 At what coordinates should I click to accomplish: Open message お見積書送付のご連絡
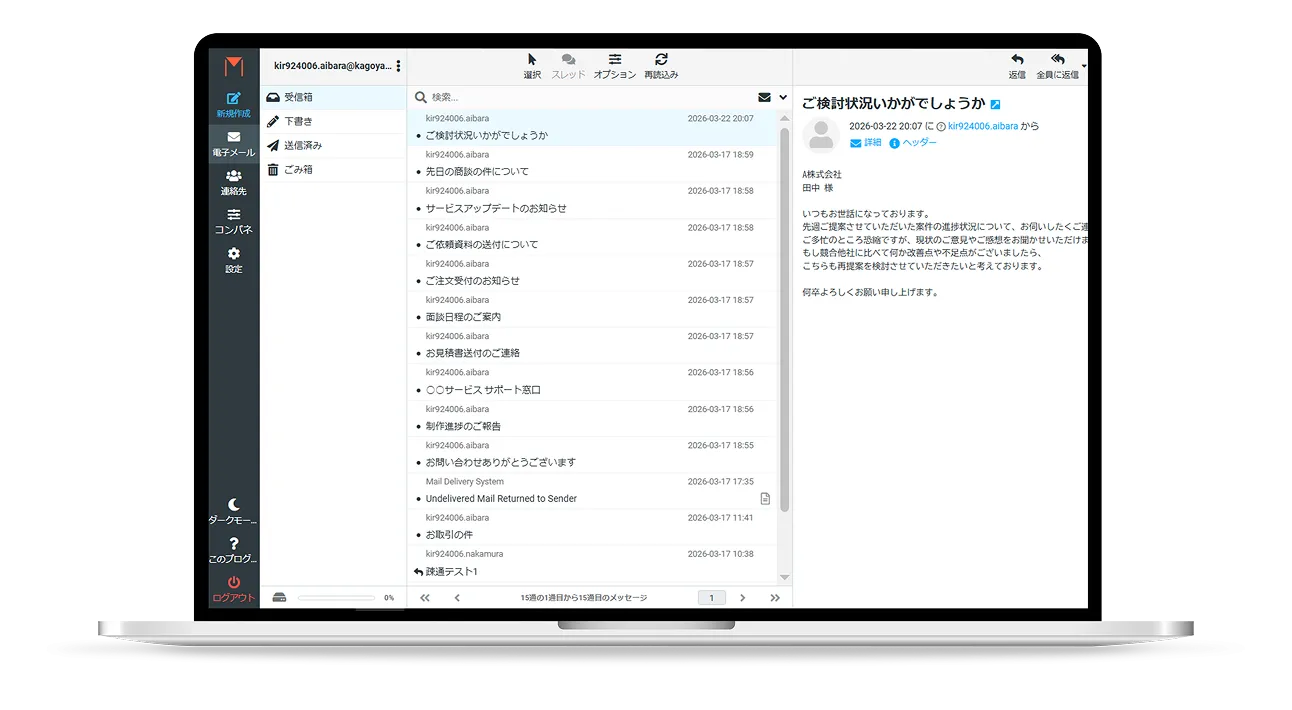pos(591,345)
